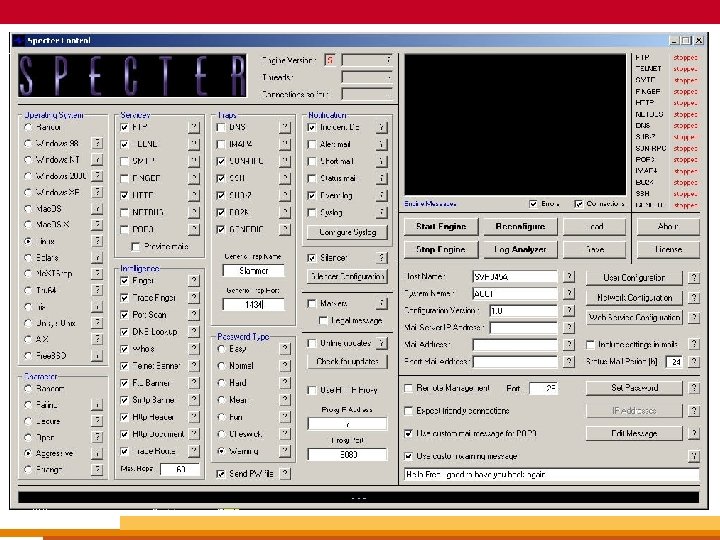Choose FreeBSD operating system
The width and height of the screenshot is (720, 540).
[x=28, y=355]
